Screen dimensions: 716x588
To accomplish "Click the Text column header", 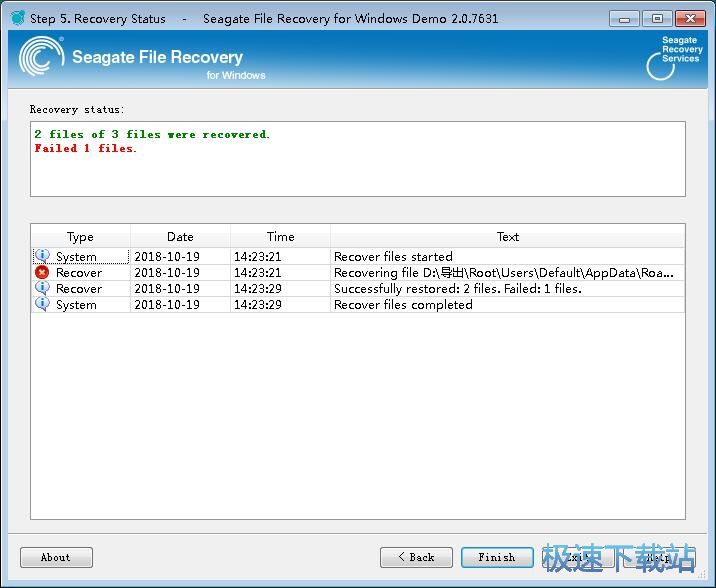I will (507, 236).
